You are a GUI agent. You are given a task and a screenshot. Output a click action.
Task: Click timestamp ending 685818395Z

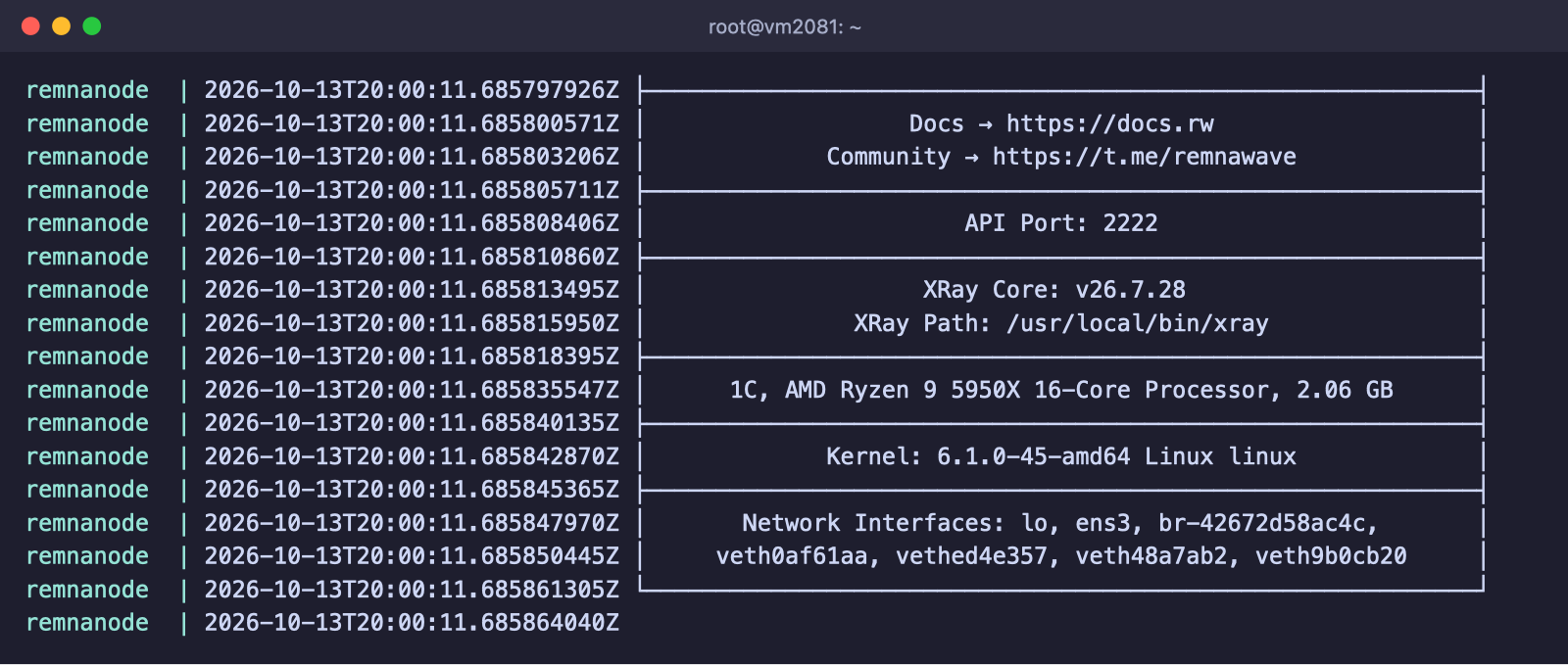[412, 356]
